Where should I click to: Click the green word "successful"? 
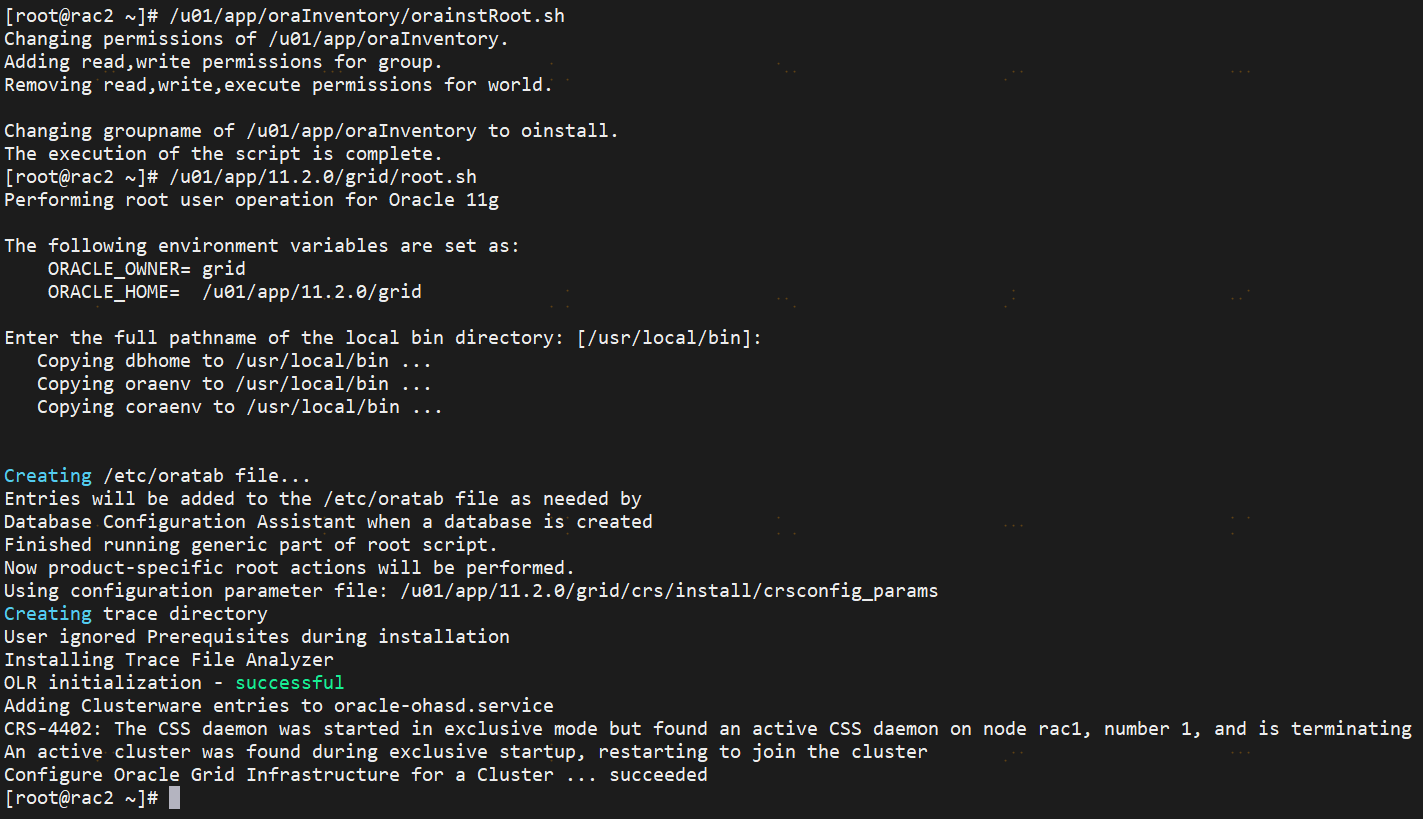(289, 683)
